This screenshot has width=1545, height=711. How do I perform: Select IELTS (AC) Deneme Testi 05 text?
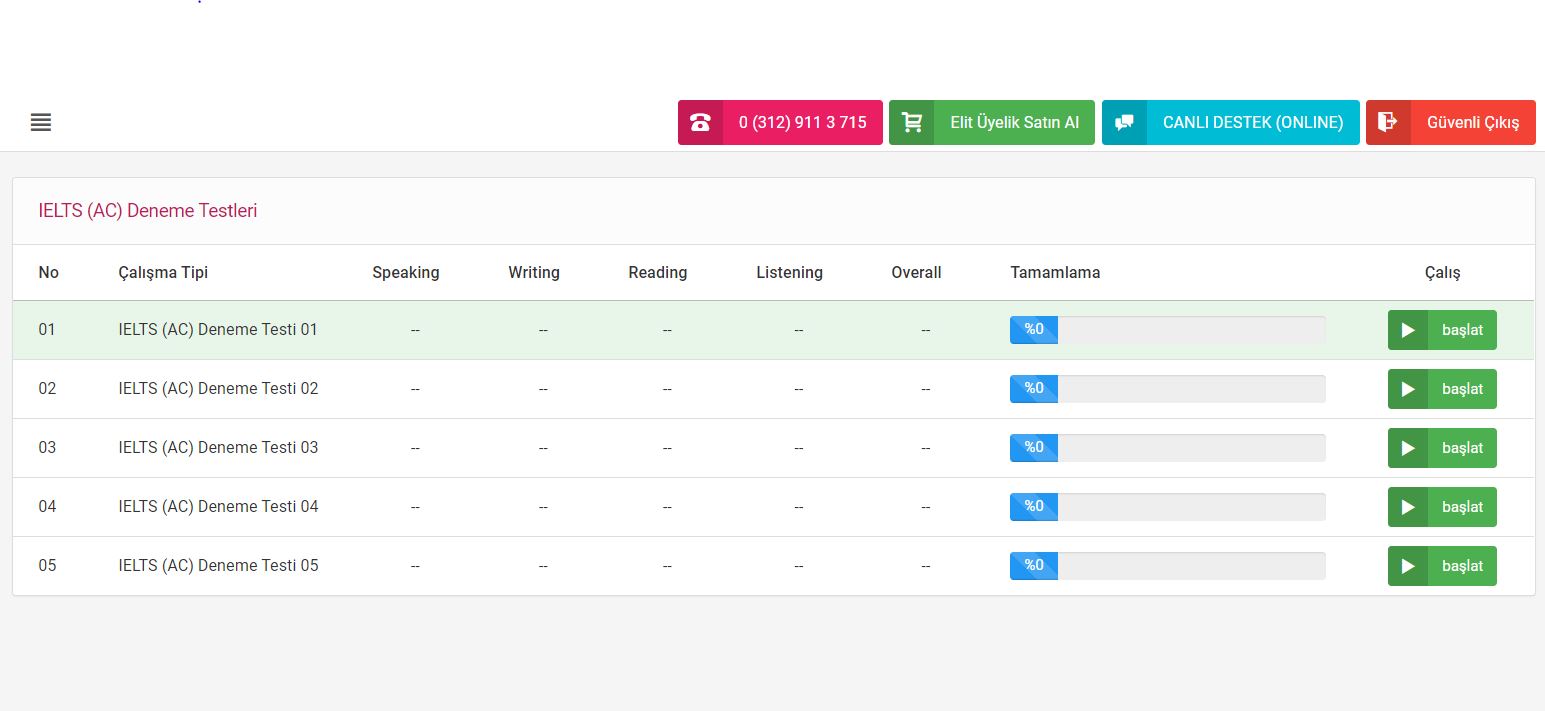click(218, 566)
